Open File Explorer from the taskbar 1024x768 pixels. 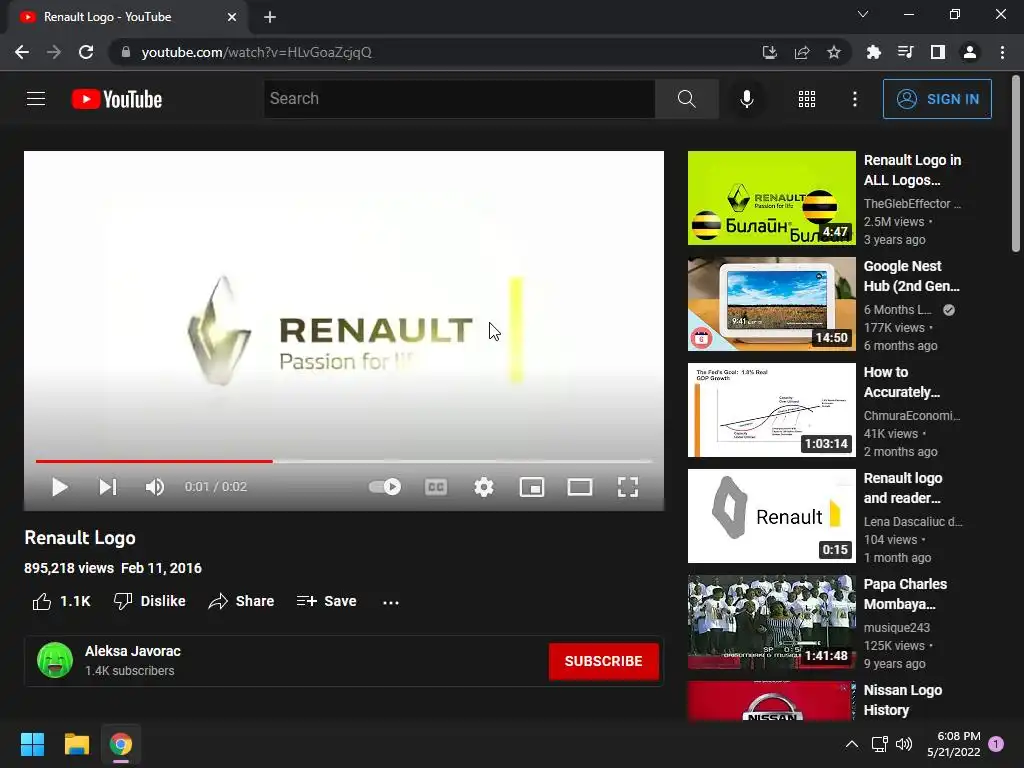click(x=76, y=744)
